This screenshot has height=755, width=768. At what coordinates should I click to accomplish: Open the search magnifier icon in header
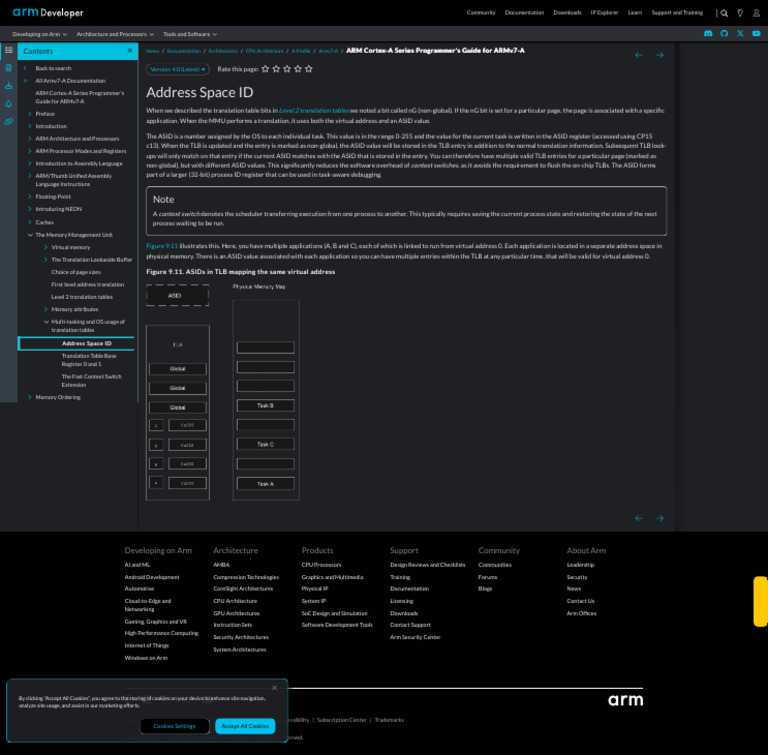coord(724,13)
